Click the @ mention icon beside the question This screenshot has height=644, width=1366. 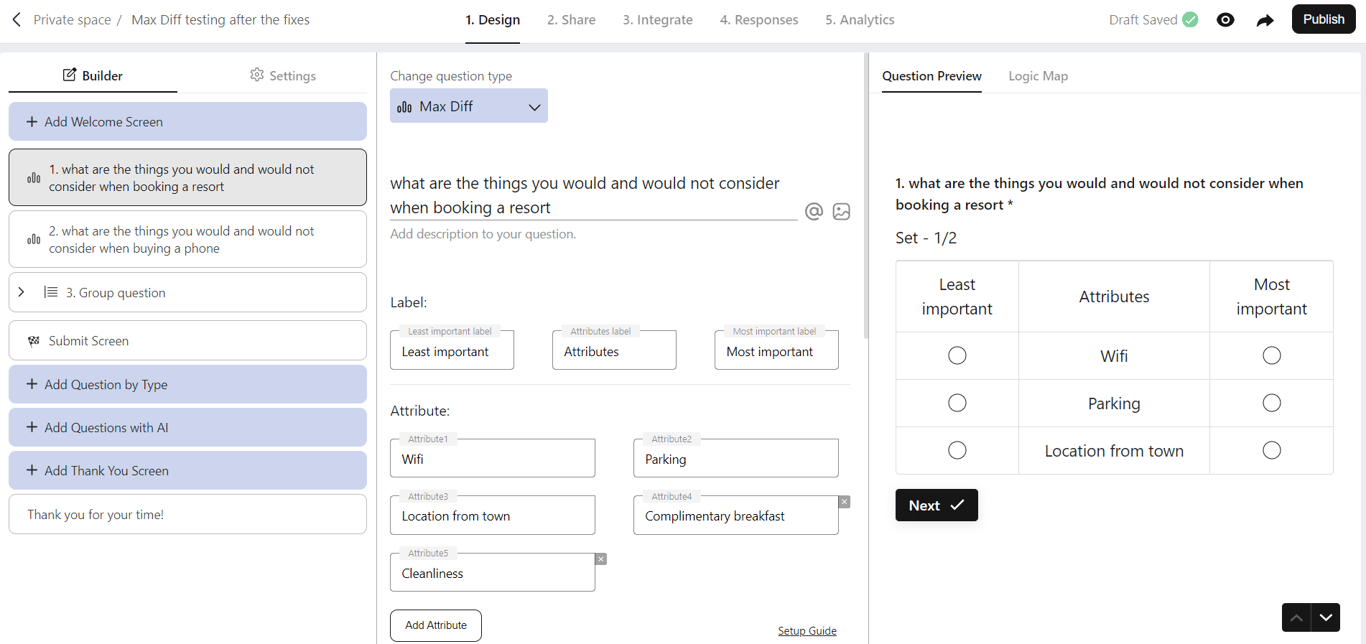814,211
